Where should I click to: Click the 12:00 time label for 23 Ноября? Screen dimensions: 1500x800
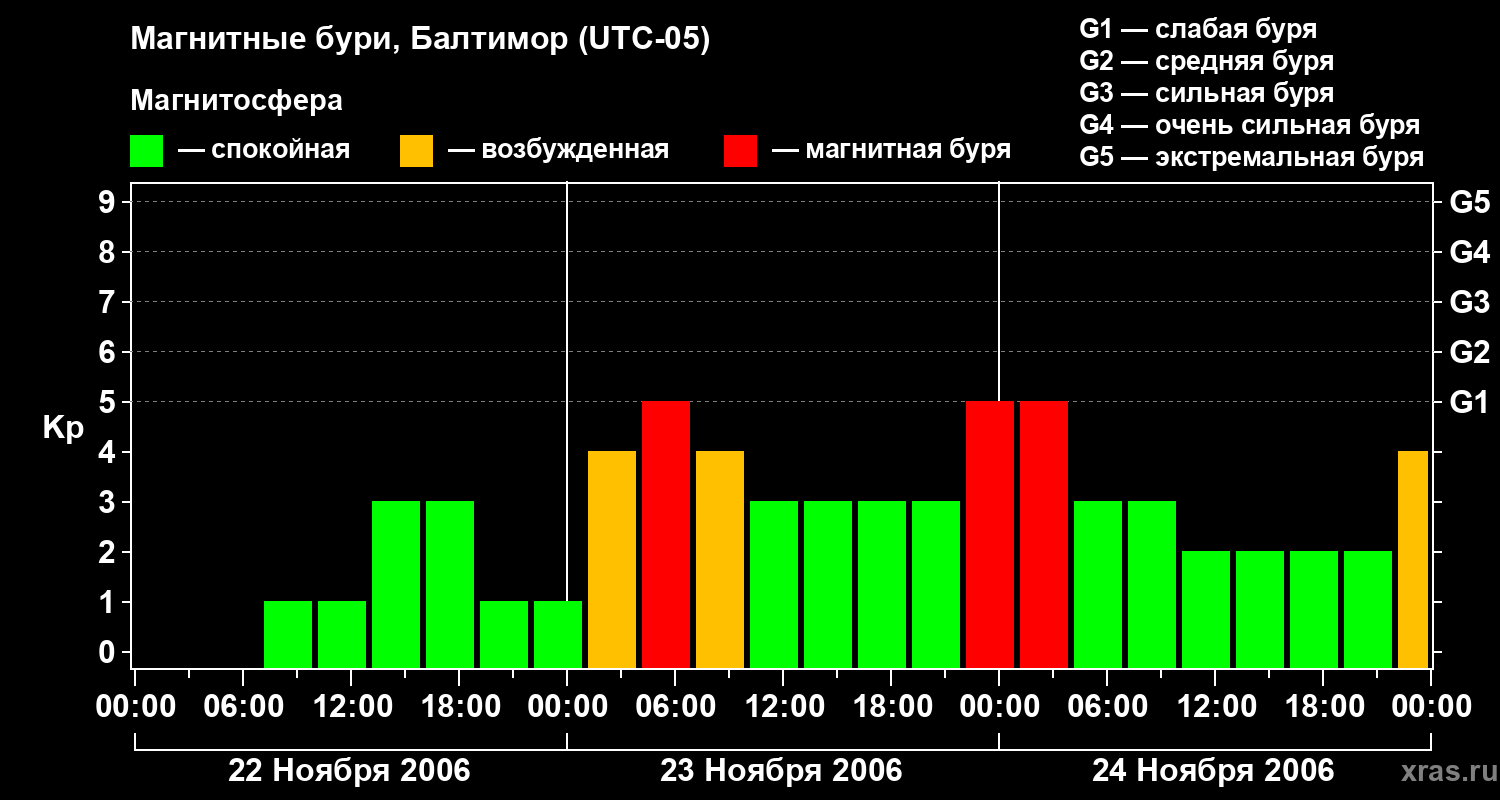click(x=783, y=707)
